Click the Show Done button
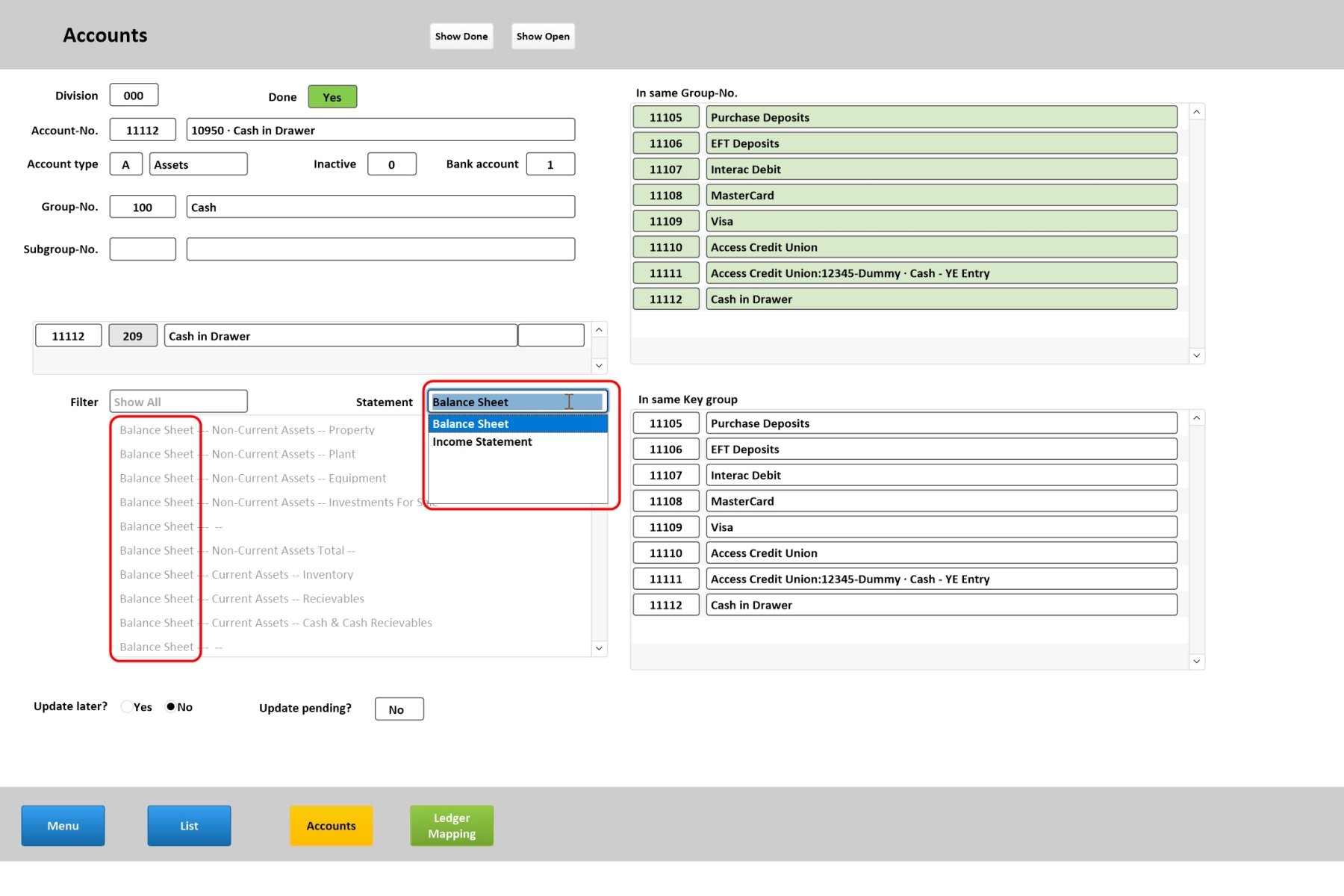 (x=461, y=36)
